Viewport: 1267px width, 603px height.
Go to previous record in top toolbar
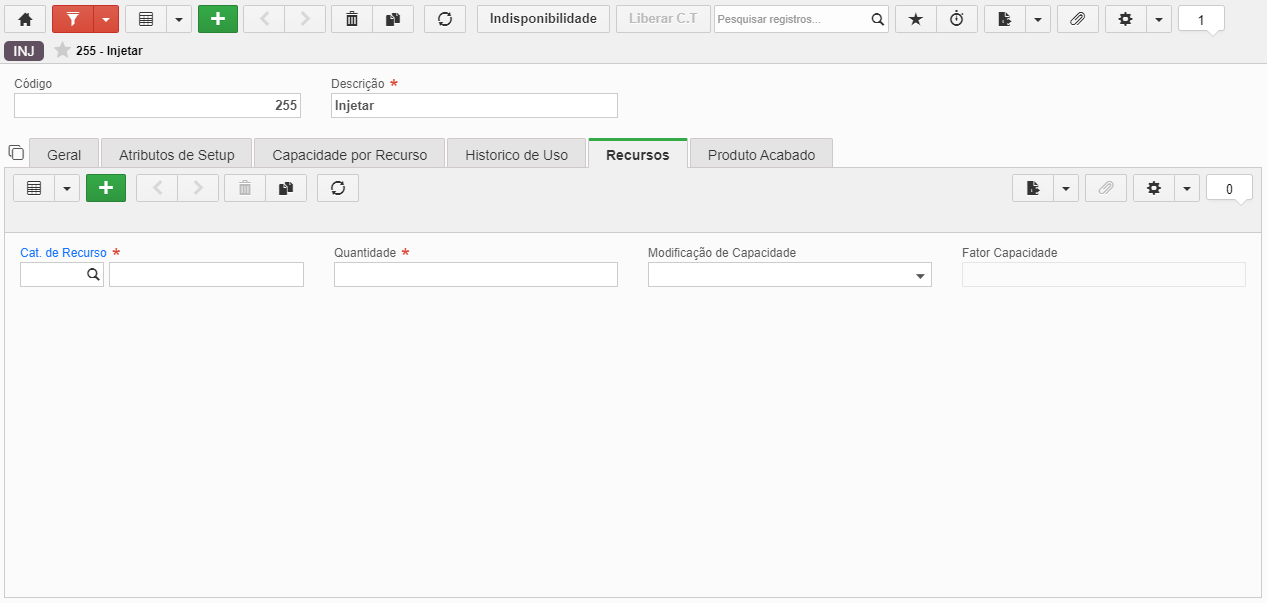(264, 19)
